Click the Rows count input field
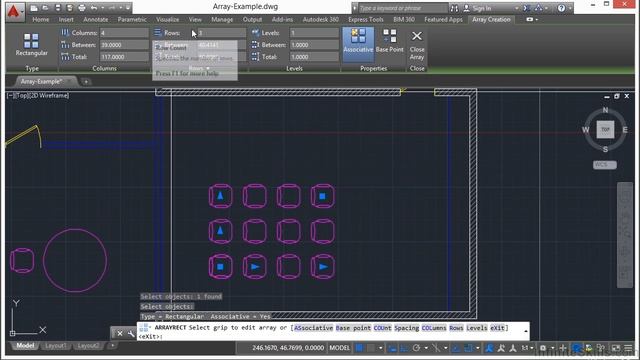Image resolution: width=640 pixels, height=360 pixels. click(x=222, y=33)
